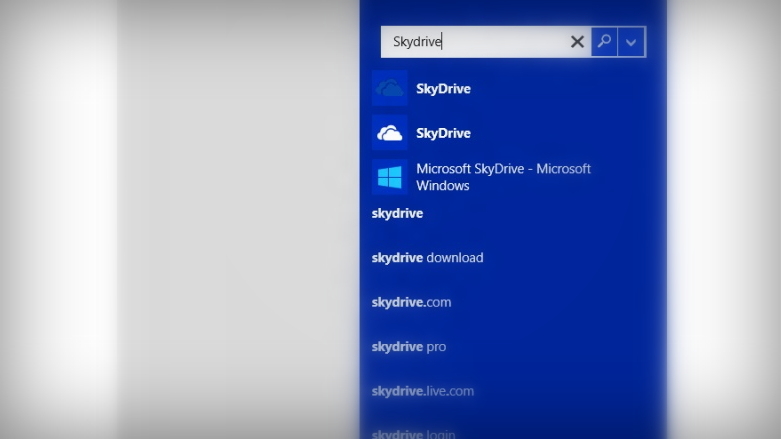Select the 'skydrive pro' suggestion
This screenshot has width=781, height=439.
408,346
